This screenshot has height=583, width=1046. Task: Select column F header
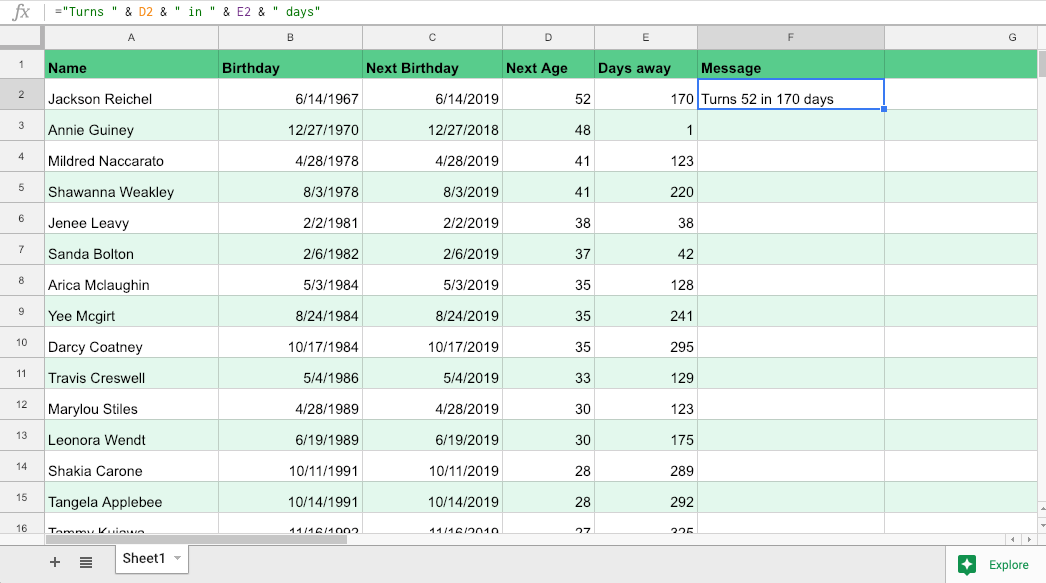coord(790,37)
